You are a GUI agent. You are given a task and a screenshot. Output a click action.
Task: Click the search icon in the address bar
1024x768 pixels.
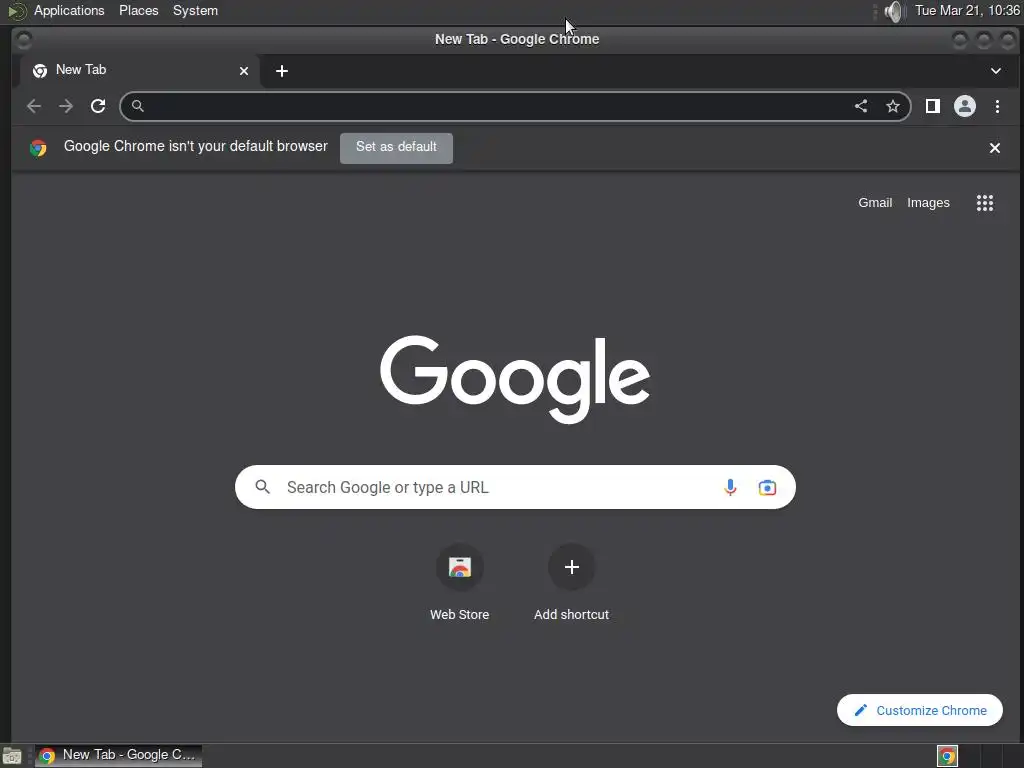137,106
